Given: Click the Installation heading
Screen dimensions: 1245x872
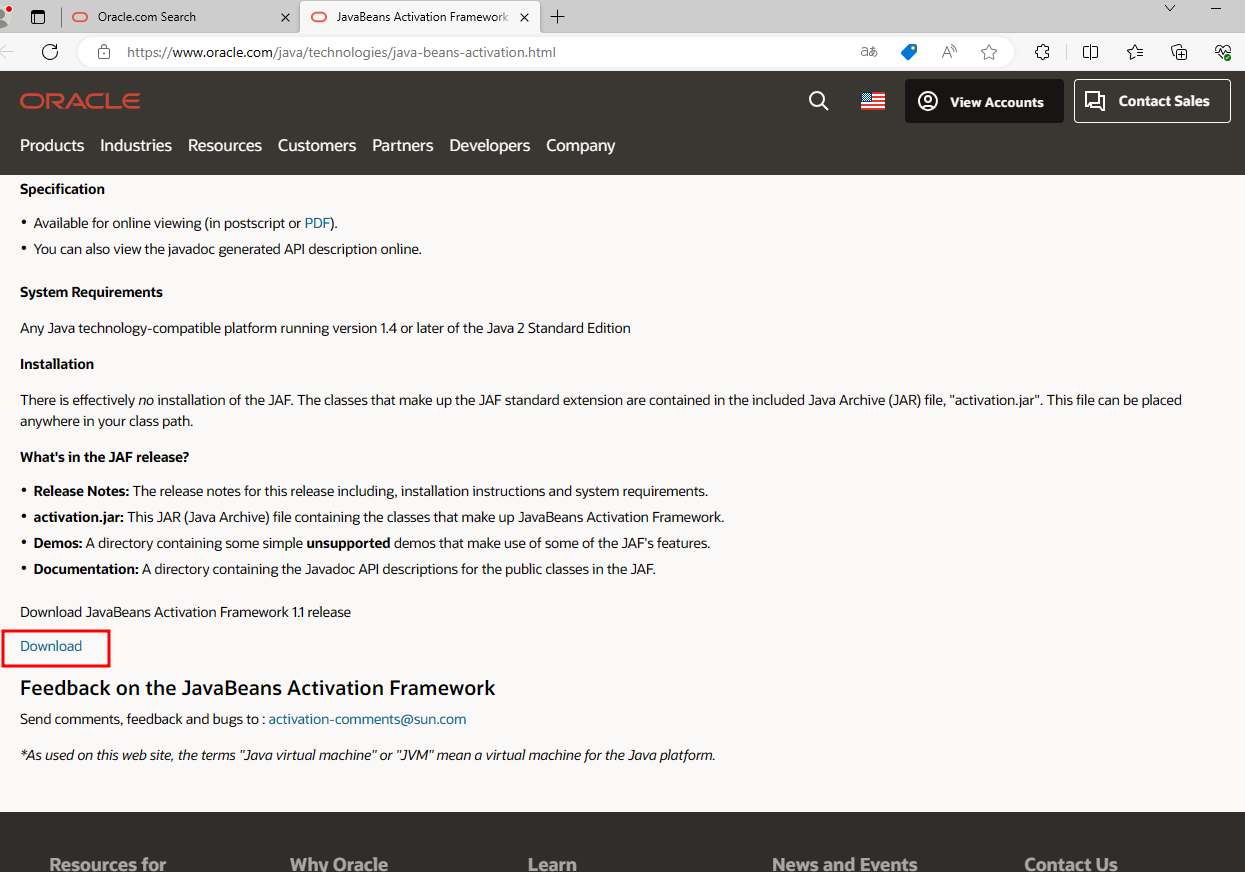Looking at the screenshot, I should pyautogui.click(x=57, y=364).
